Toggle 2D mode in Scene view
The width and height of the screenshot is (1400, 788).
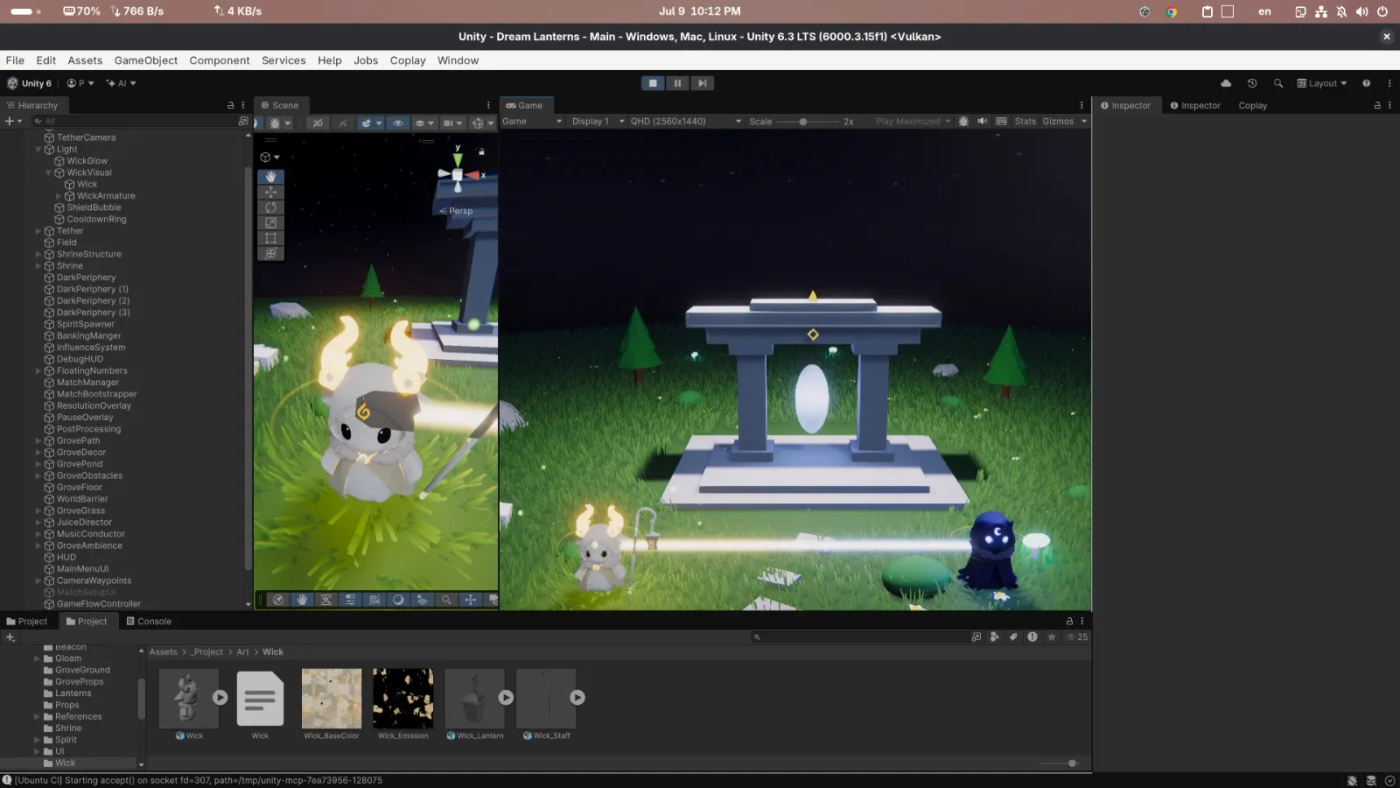[x=317, y=123]
